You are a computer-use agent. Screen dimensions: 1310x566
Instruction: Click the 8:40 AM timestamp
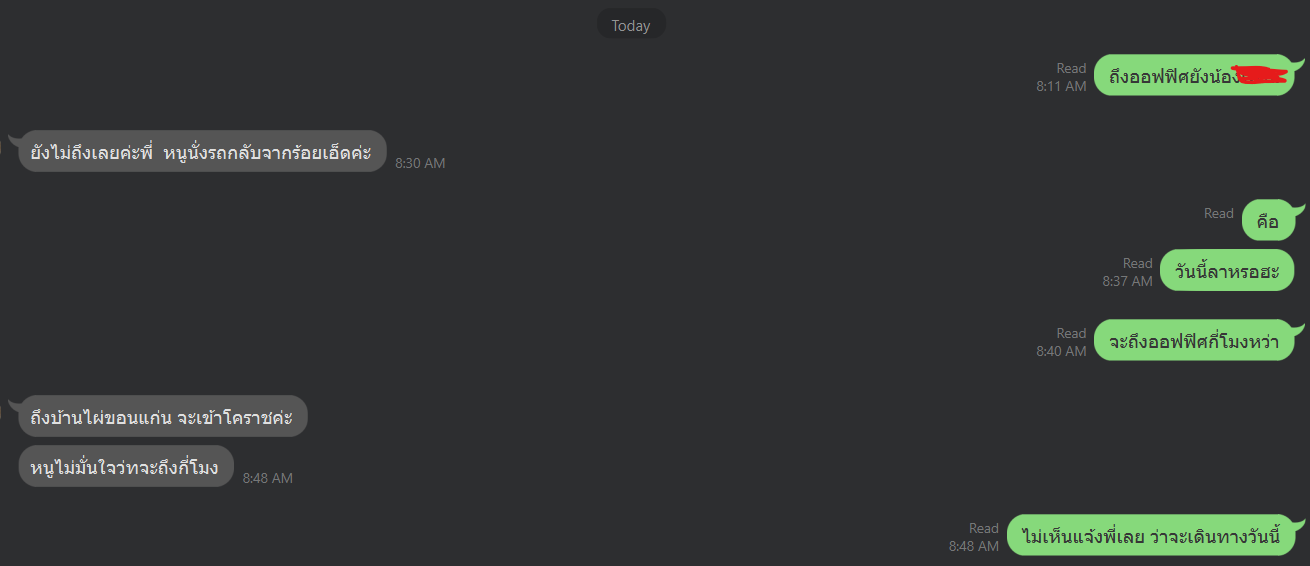point(1061,352)
